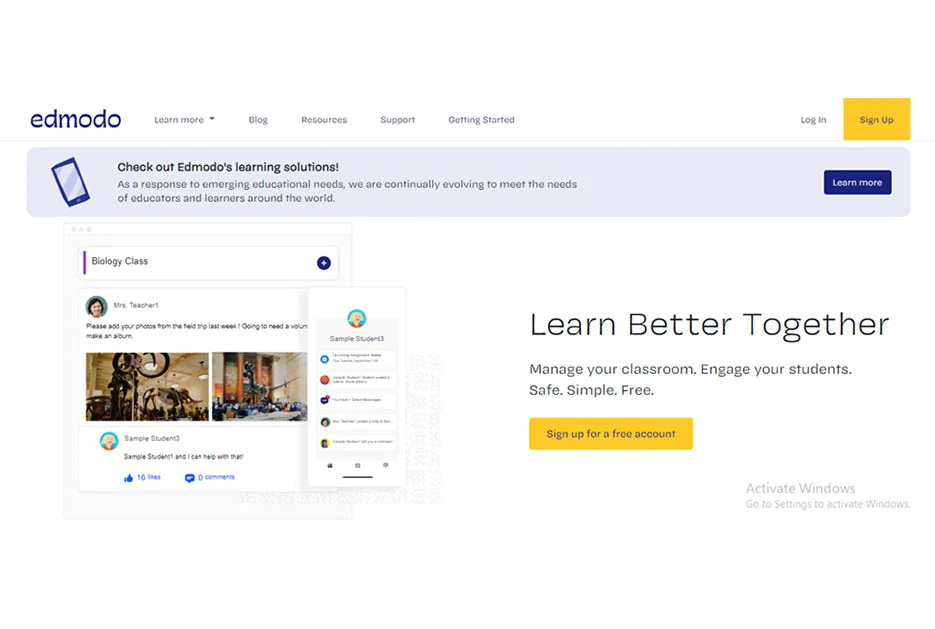Screen dimensions: 935x629
Task: Click the blue phone illustration in the banner
Action: click(x=69, y=182)
